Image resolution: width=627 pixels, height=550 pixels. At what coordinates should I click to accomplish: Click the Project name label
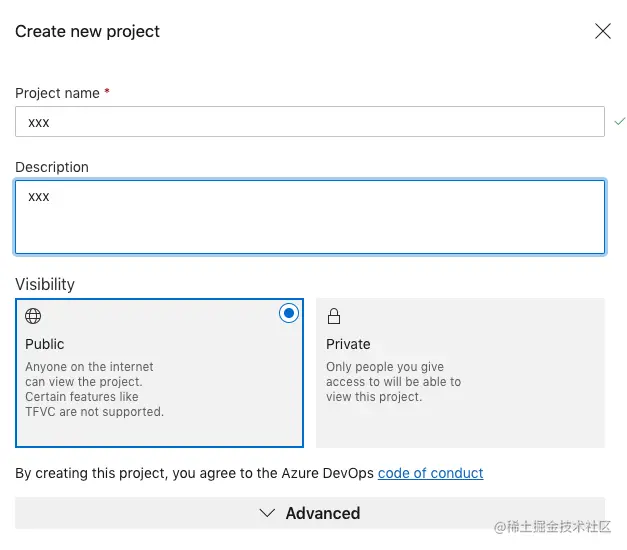[57, 93]
